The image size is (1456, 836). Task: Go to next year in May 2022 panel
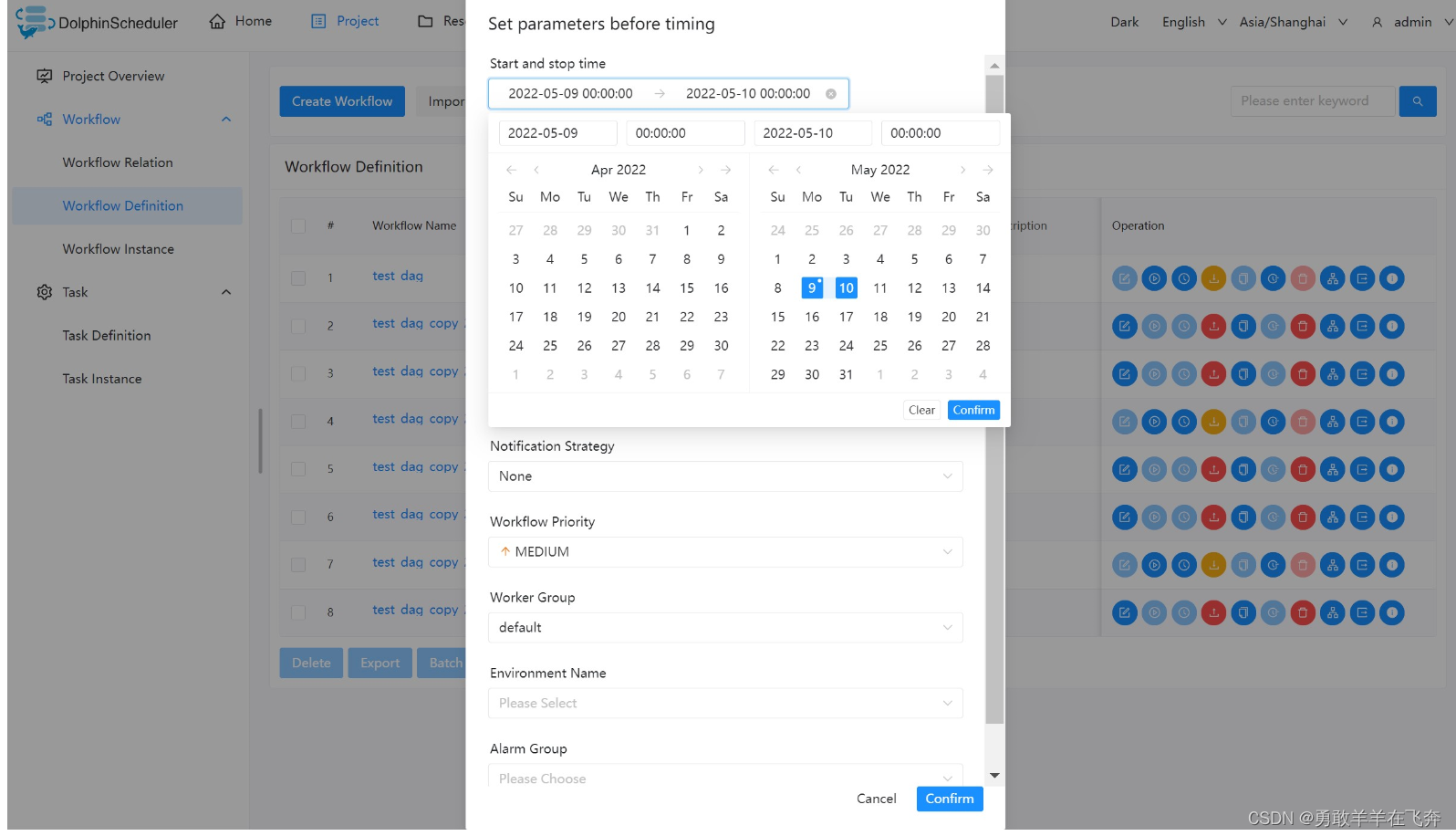coord(988,170)
